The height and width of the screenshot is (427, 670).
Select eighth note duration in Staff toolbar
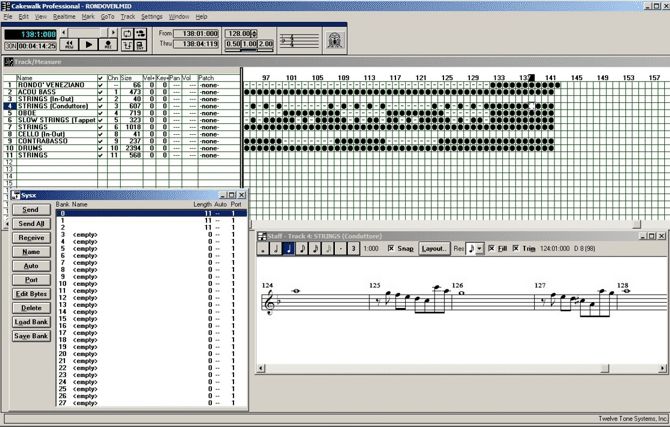click(x=302, y=248)
